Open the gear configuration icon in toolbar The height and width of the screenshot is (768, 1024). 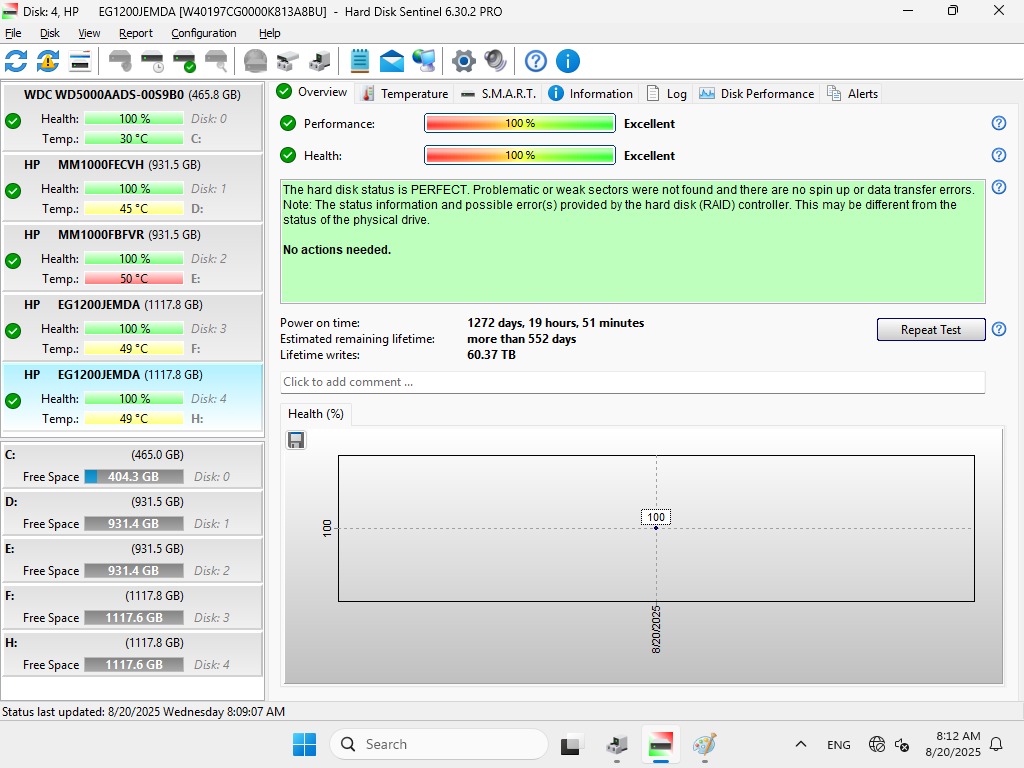(463, 61)
